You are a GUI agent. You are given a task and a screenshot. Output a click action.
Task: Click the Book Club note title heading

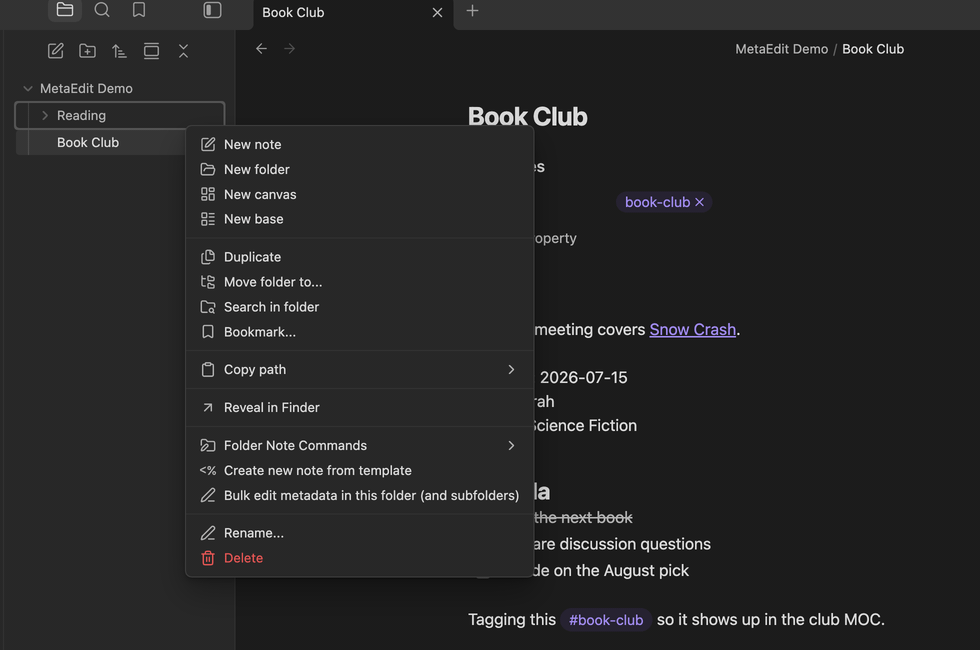click(x=528, y=117)
